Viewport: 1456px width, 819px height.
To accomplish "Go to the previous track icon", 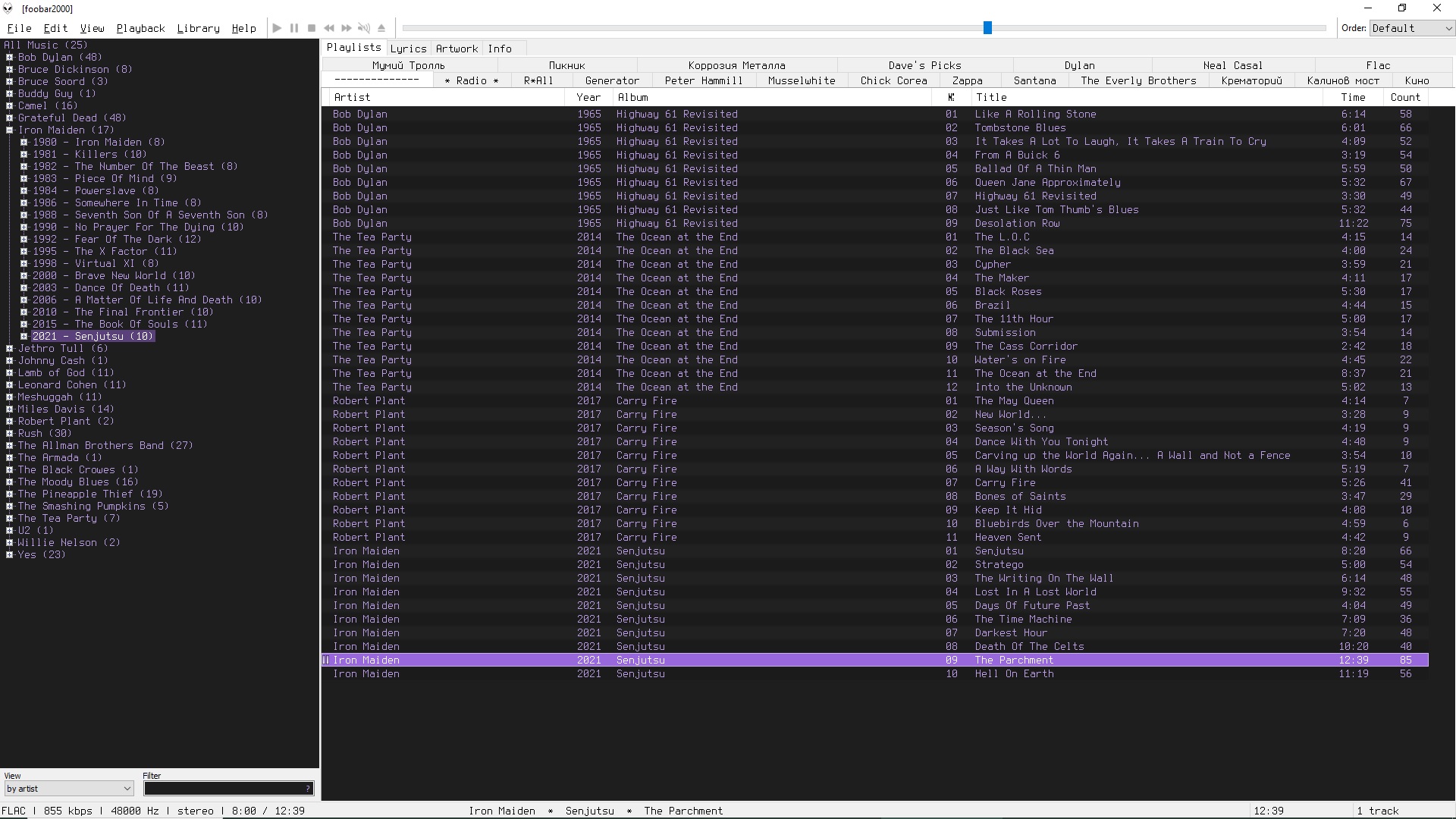I will (x=329, y=28).
